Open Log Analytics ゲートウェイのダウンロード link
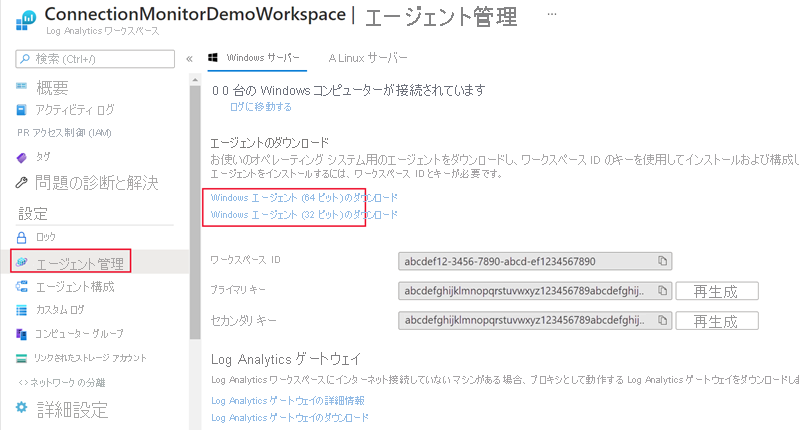Viewport: 799px width, 431px height. (290, 418)
